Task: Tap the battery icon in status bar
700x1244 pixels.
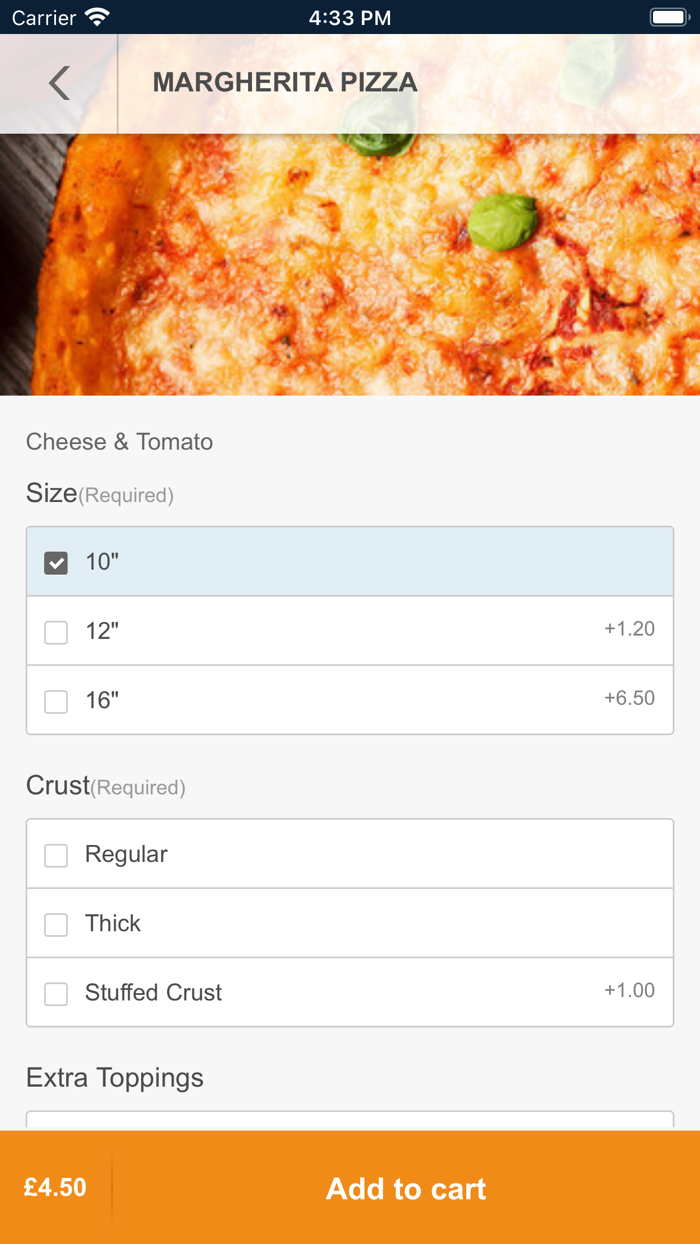Action: coord(668,17)
